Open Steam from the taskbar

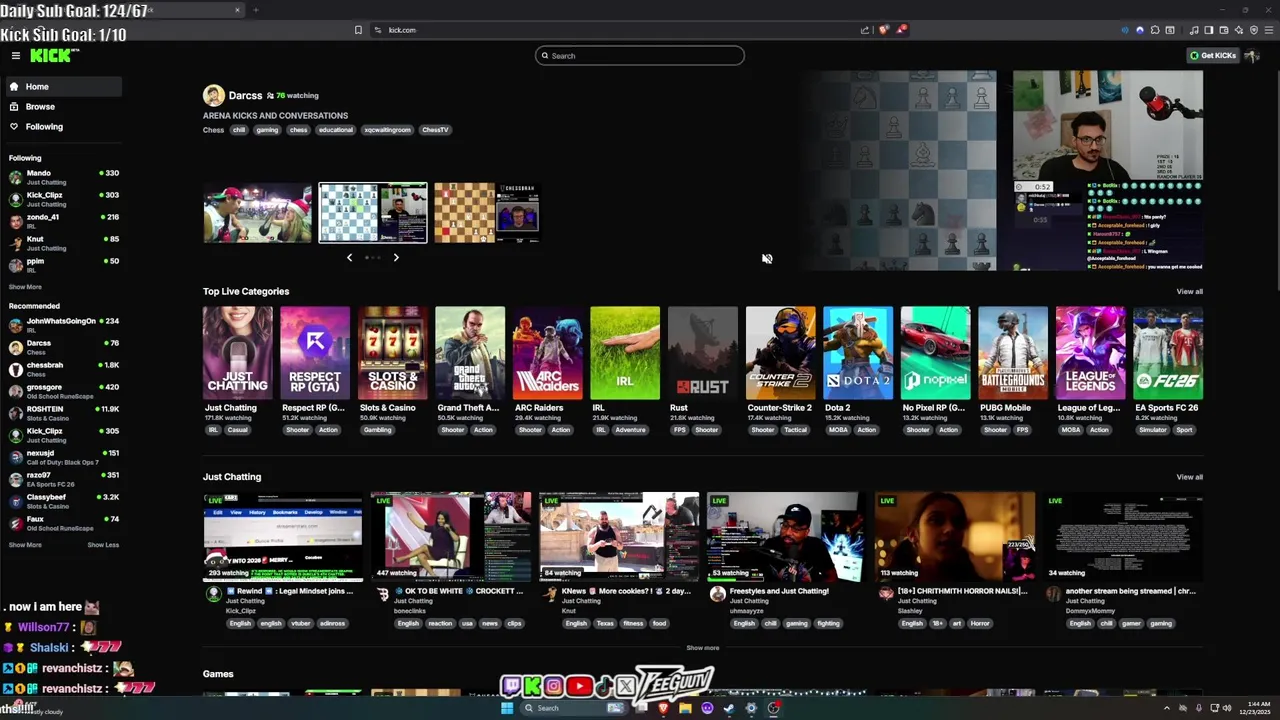(729, 708)
